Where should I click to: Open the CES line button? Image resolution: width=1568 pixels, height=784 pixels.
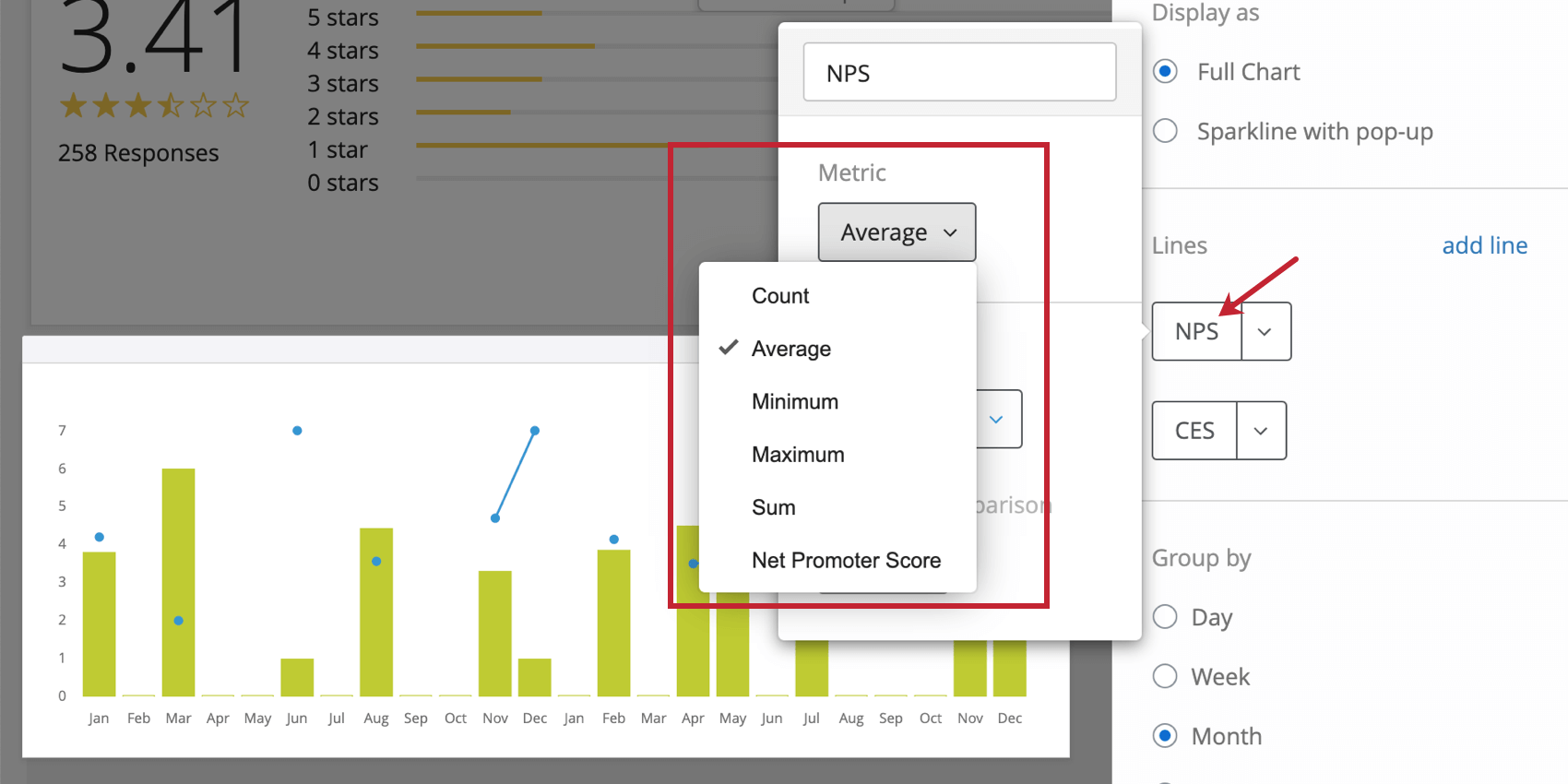click(1194, 431)
